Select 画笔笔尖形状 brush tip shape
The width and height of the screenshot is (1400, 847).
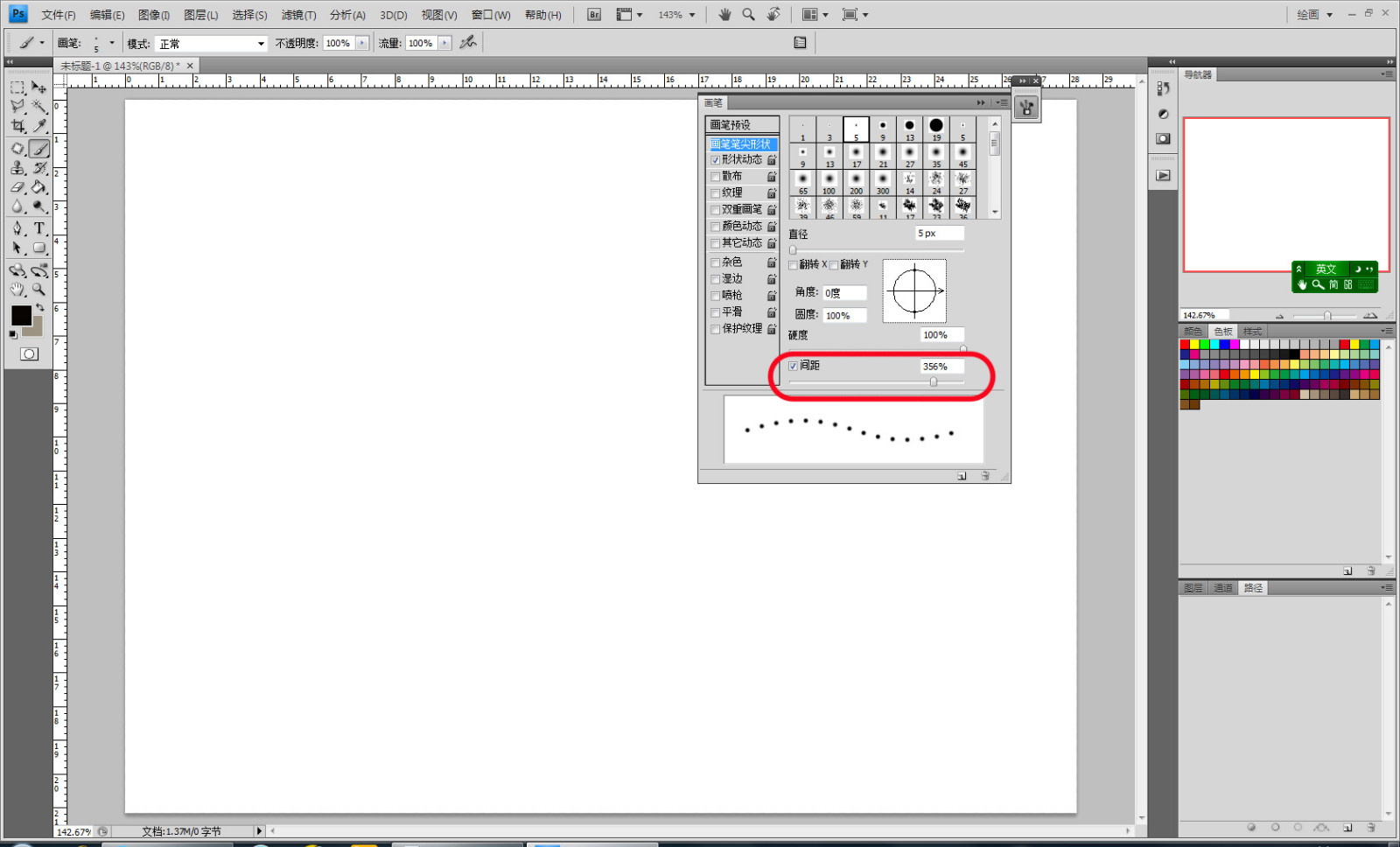point(741,143)
